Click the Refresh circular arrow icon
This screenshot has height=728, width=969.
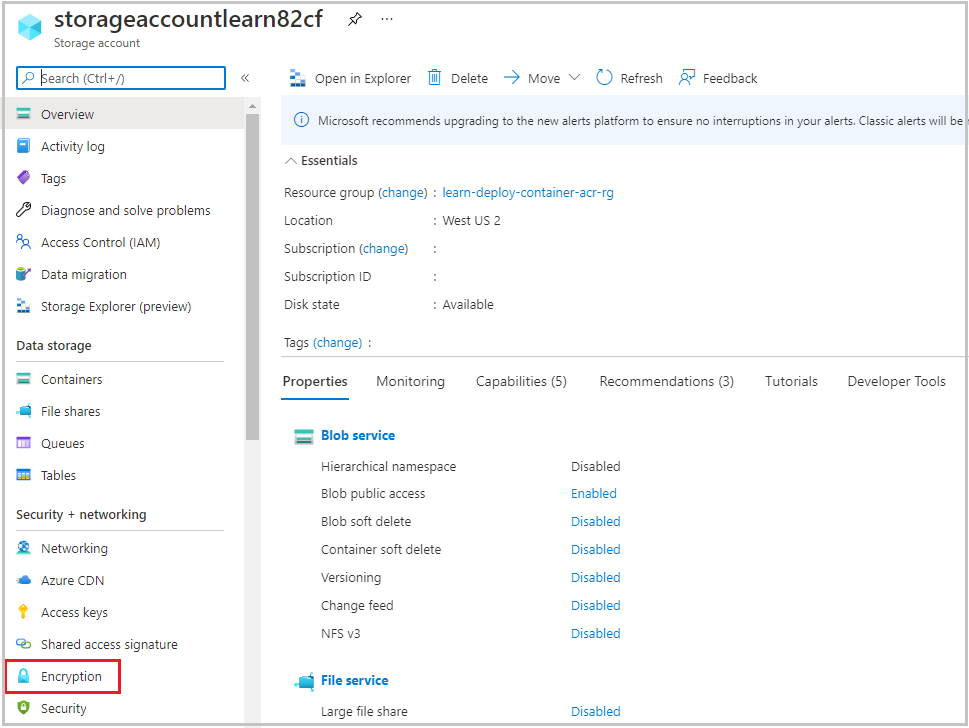click(604, 78)
